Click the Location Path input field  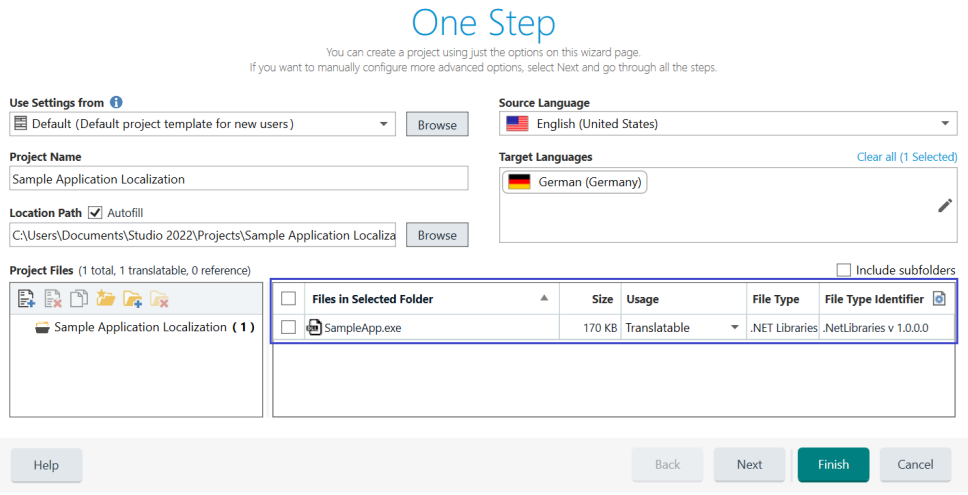pos(202,235)
